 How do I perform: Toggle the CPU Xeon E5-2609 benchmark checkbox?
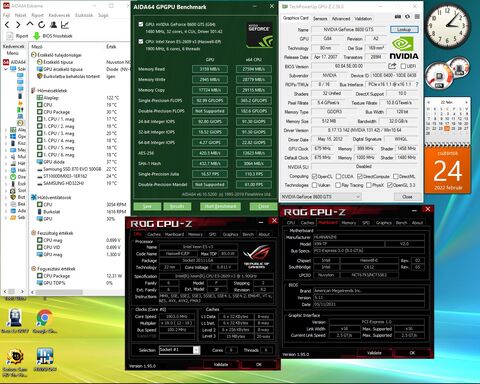(x=141, y=42)
